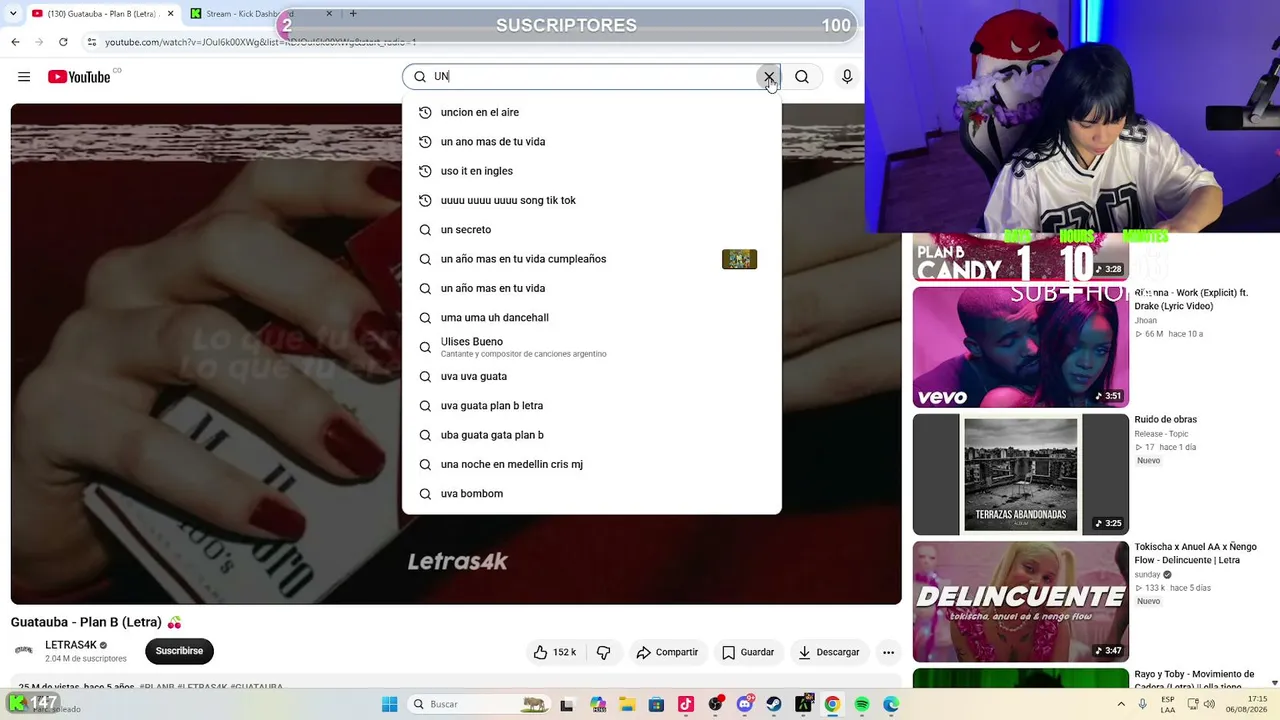Select the Ulises Bueno artist suggestion
Image resolution: width=1280 pixels, height=720 pixels.
pyautogui.click(x=591, y=347)
